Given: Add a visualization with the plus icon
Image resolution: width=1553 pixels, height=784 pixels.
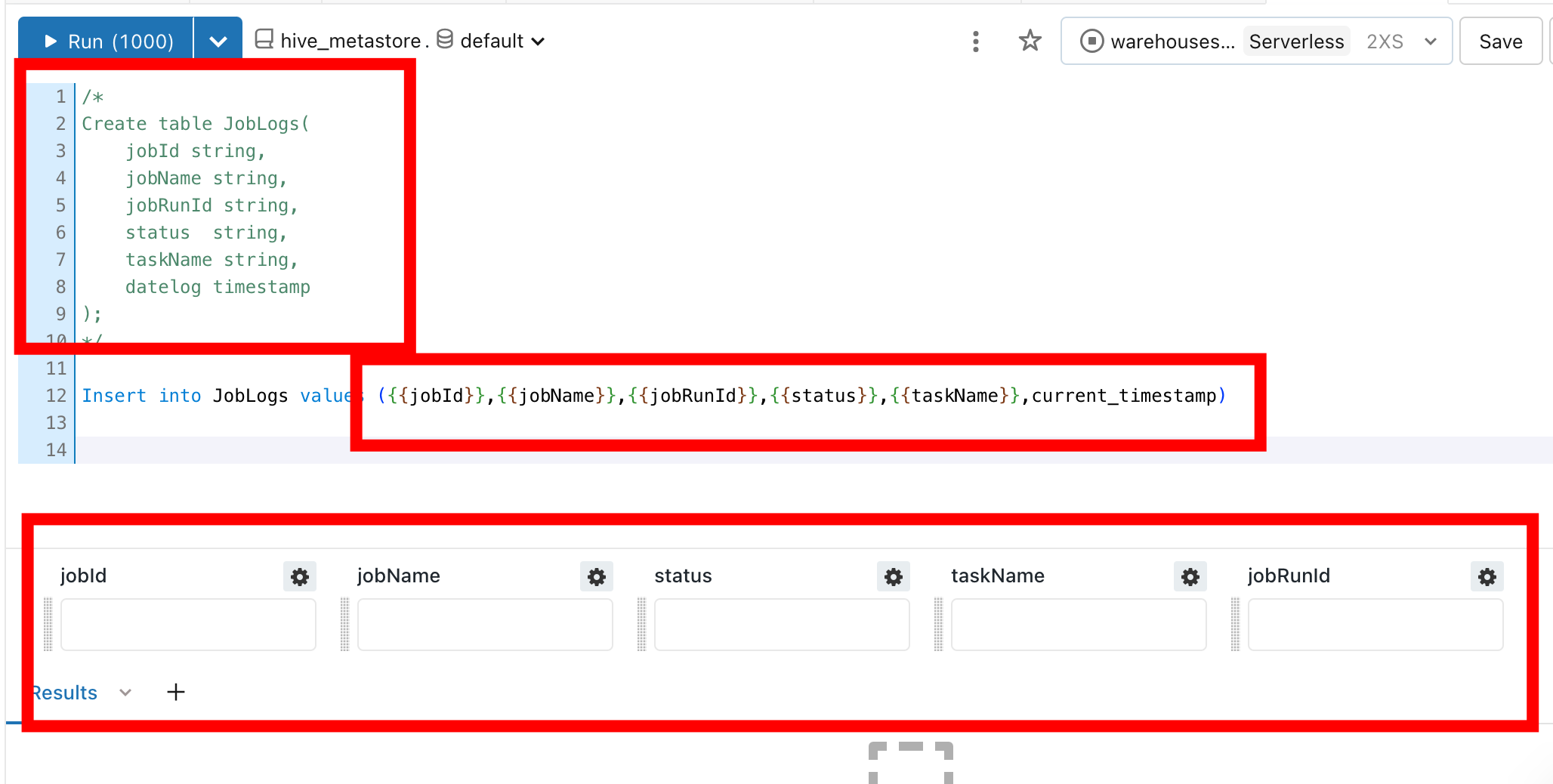Looking at the screenshot, I should coord(176,692).
